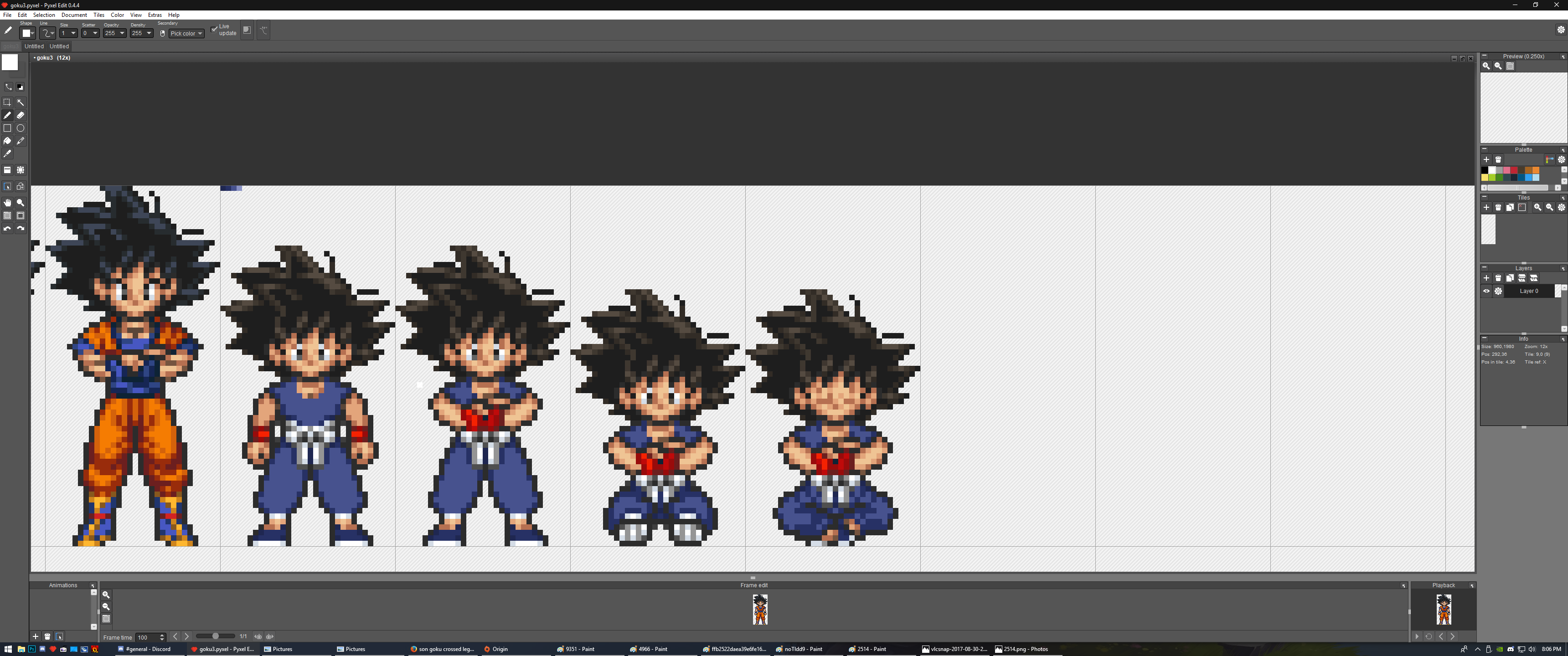The width and height of the screenshot is (1568, 656).
Task: Open the brush Shape dropdown
Action: pos(28,33)
